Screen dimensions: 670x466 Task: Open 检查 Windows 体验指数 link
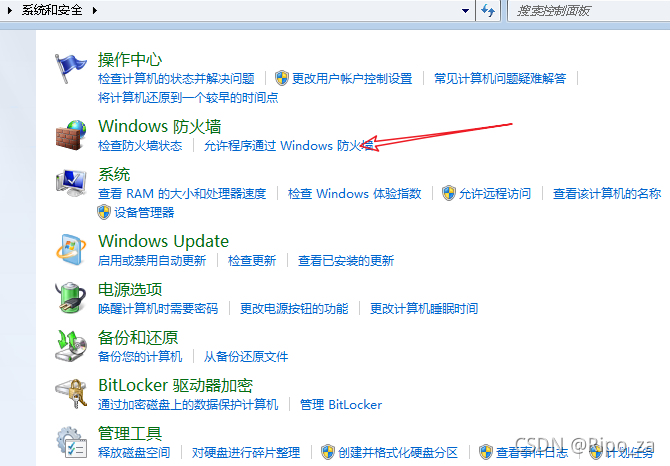(355, 193)
